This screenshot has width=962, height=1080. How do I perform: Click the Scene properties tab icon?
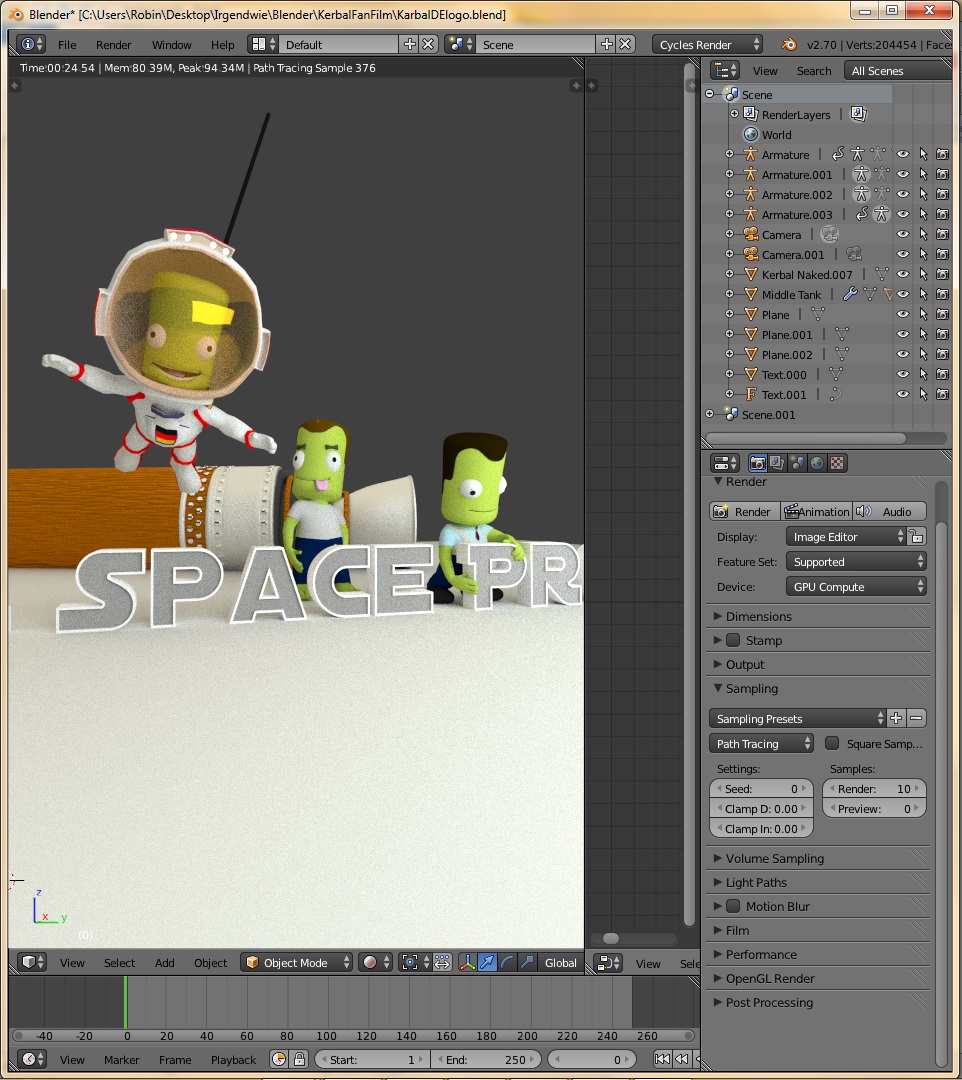click(797, 463)
